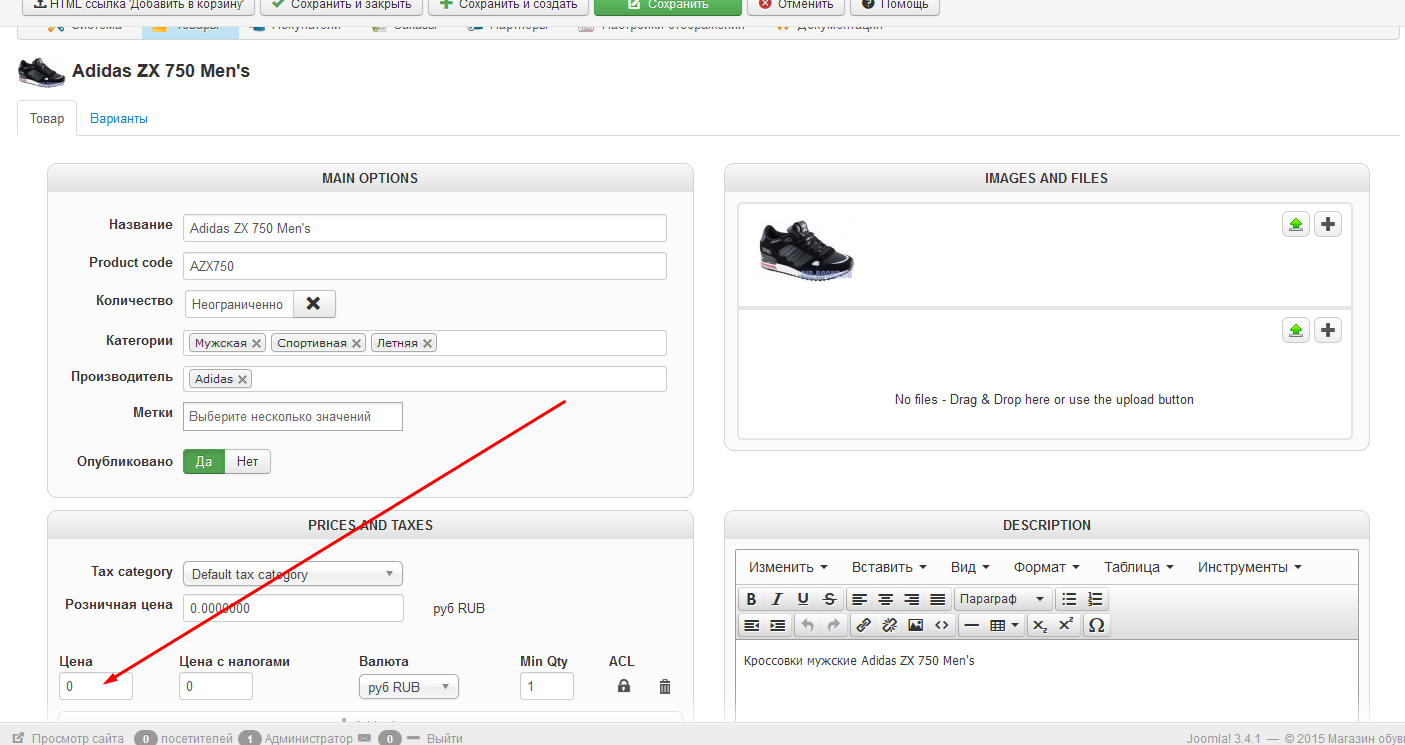Insert hyperlink with the link icon
The width and height of the screenshot is (1405, 745).
click(x=863, y=625)
